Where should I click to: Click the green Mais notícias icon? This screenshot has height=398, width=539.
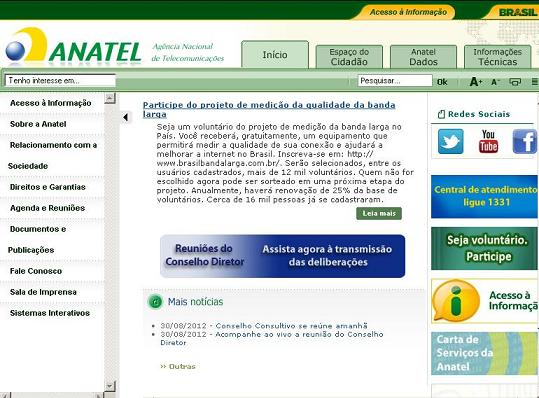point(155,302)
